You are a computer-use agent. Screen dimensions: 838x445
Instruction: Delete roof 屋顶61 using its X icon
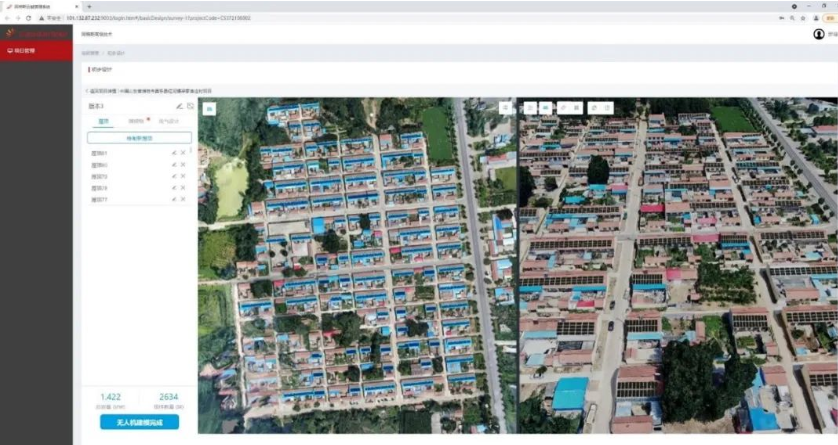[183, 153]
